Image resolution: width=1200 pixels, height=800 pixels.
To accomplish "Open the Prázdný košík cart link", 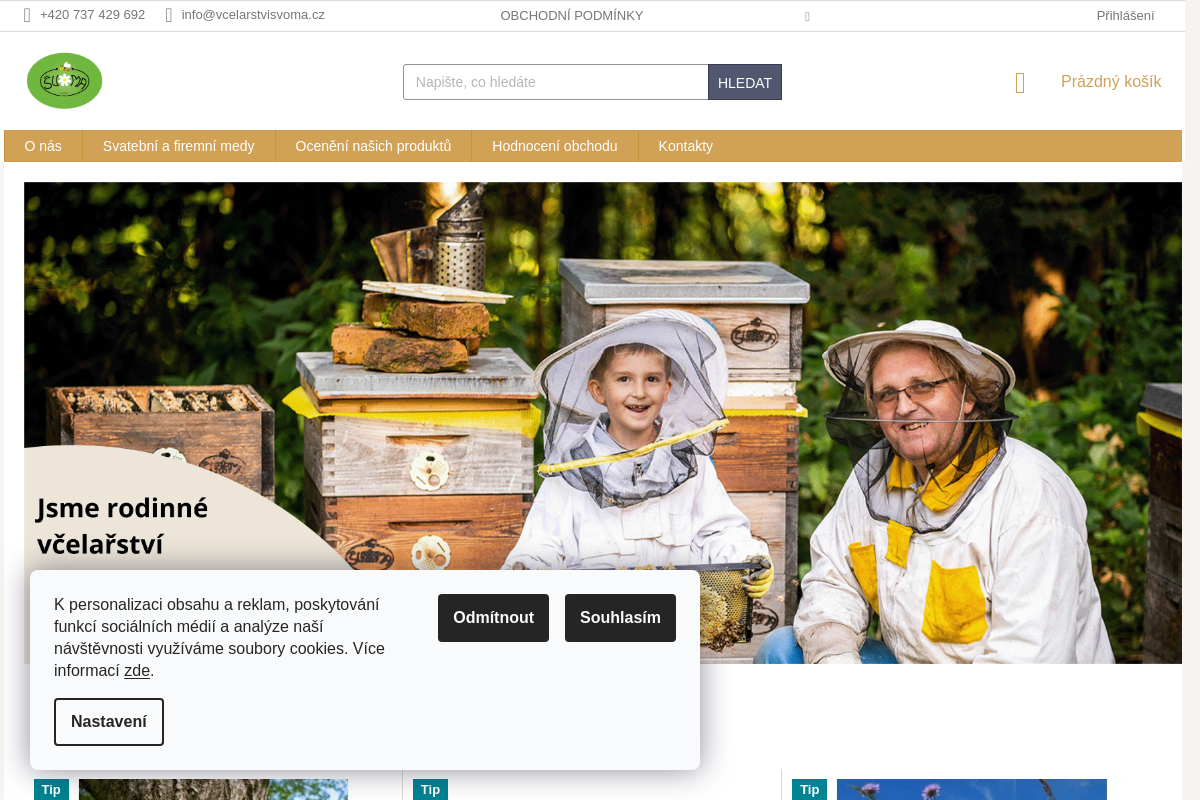I will pos(1111,82).
